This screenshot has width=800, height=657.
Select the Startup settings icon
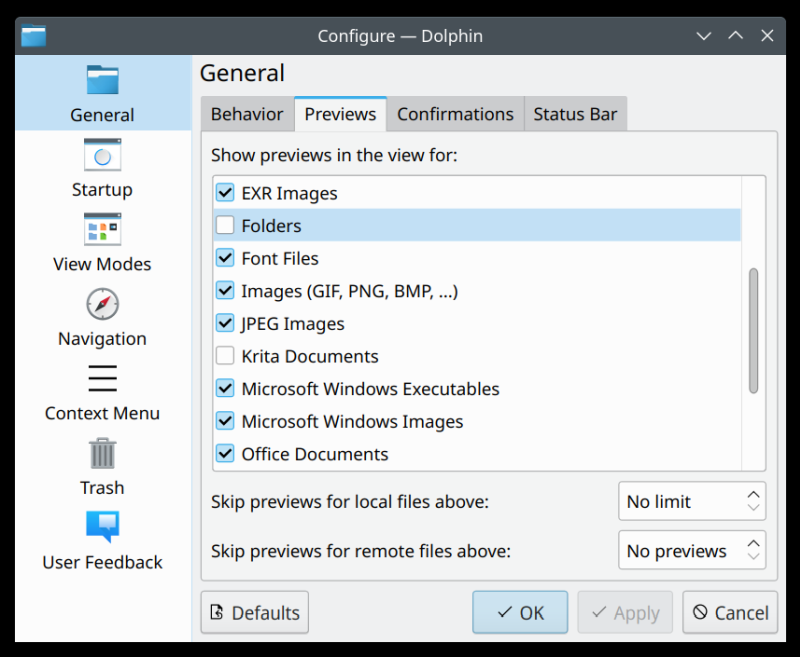point(102,155)
